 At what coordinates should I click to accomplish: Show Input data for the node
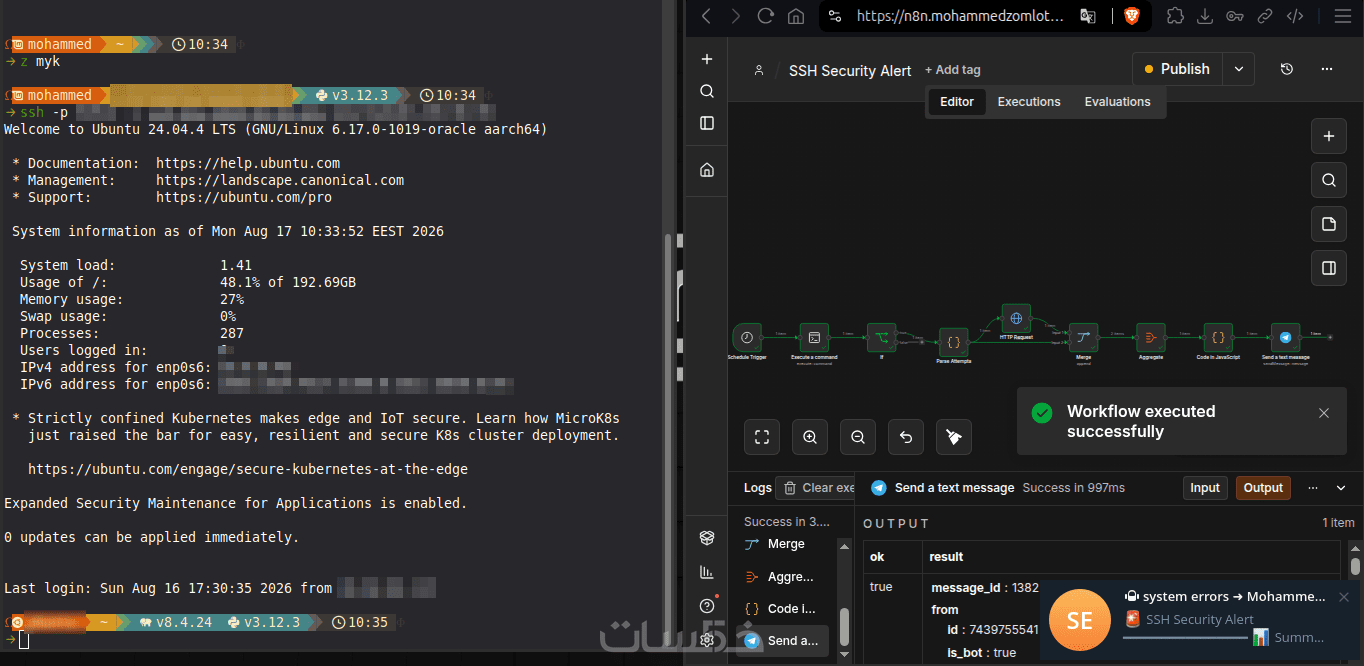click(x=1205, y=488)
